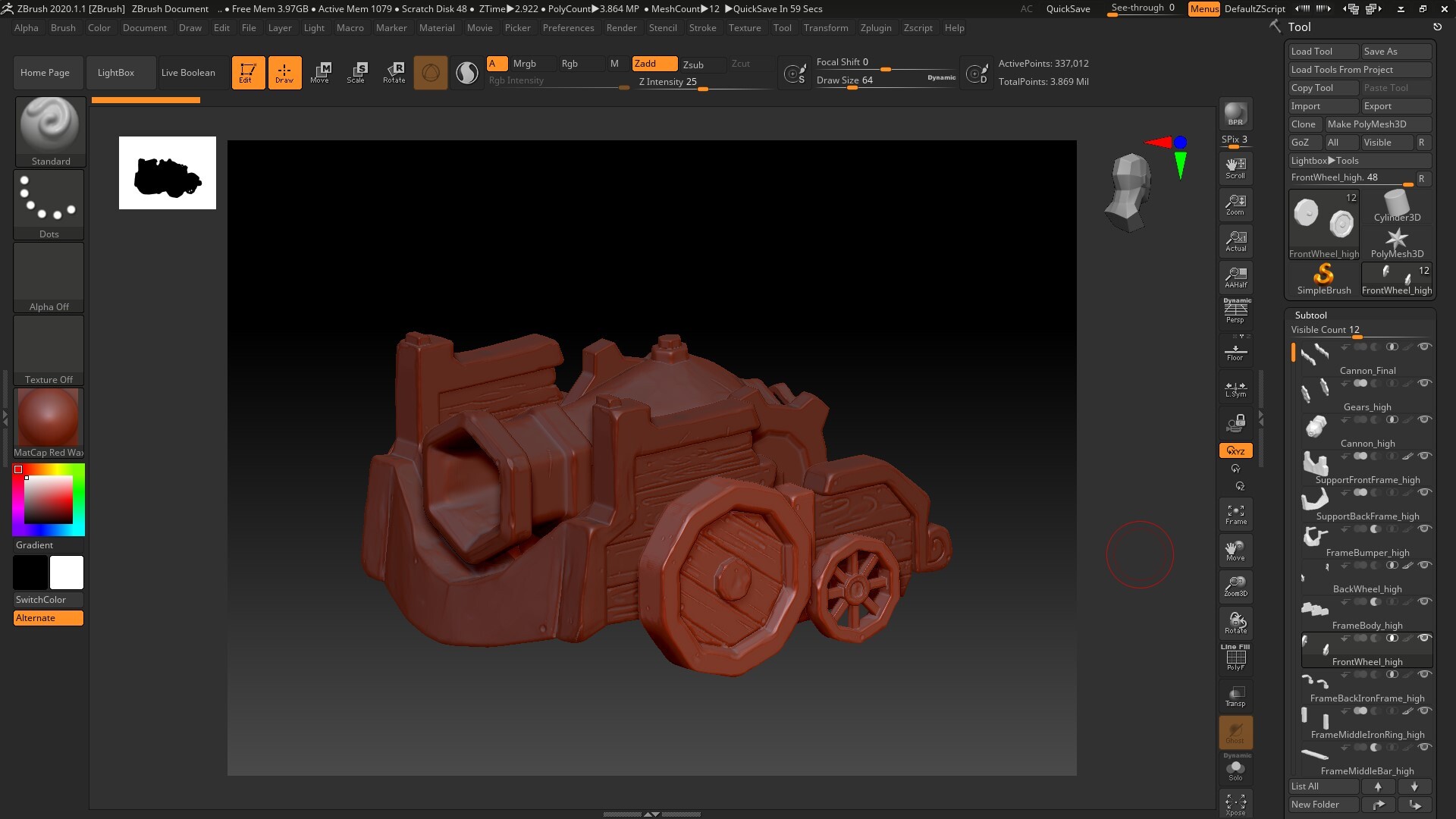Enable L.Sym local symmetry
The image size is (1456, 819).
1235,389
